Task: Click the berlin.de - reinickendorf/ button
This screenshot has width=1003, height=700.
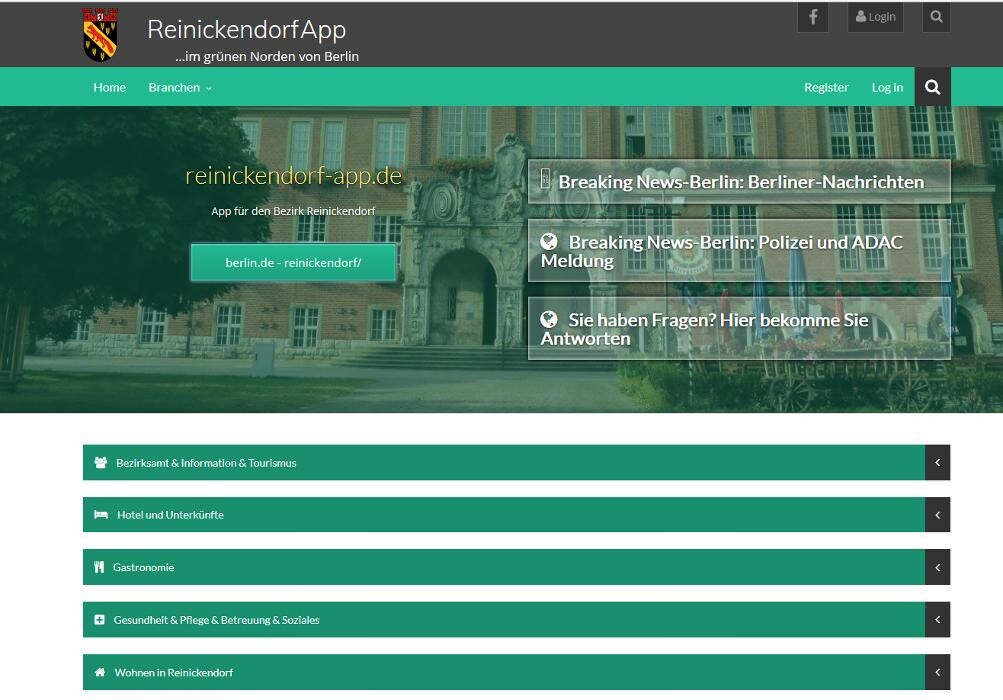Action: [293, 263]
